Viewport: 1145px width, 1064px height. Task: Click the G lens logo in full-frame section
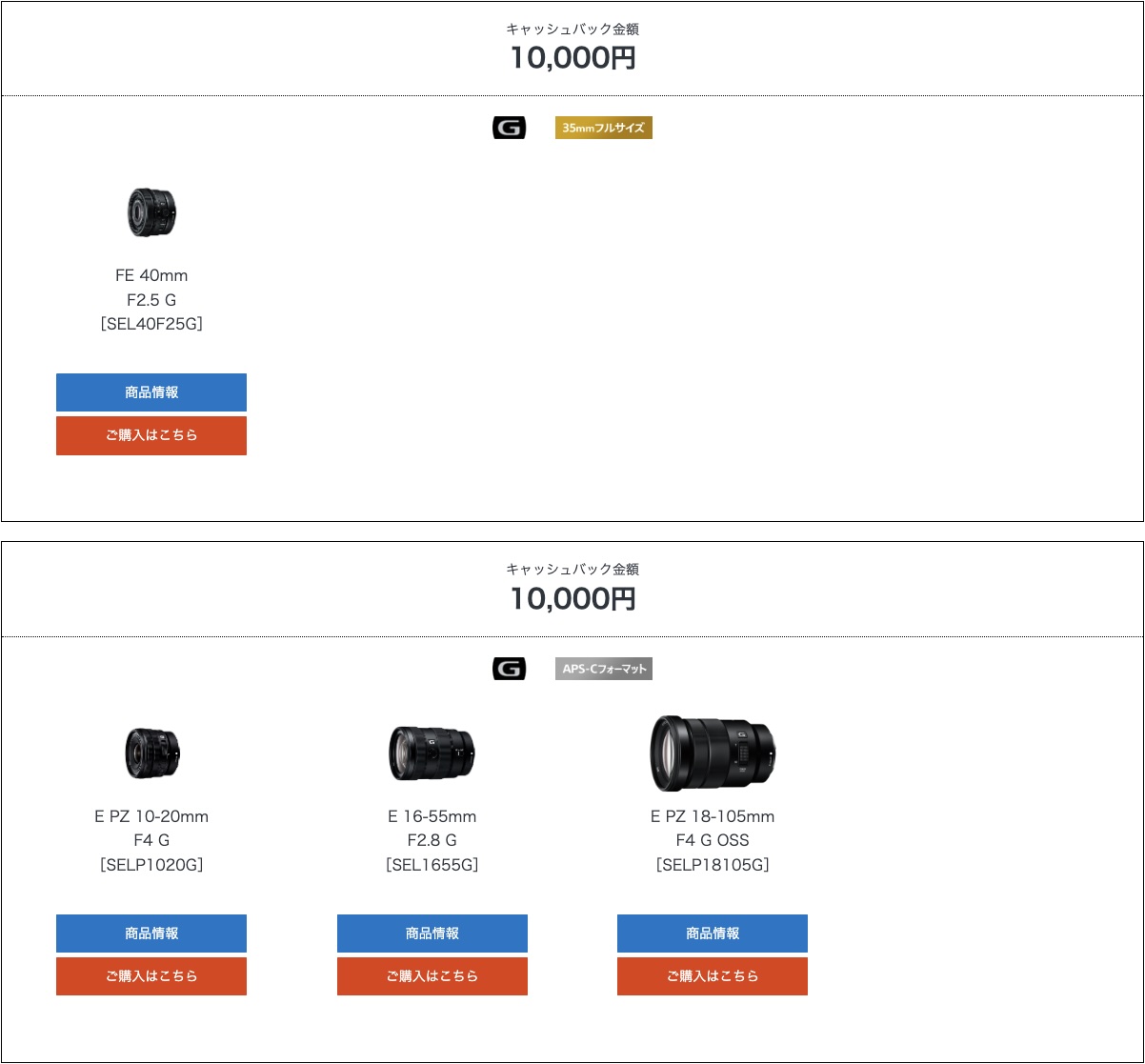(509, 128)
